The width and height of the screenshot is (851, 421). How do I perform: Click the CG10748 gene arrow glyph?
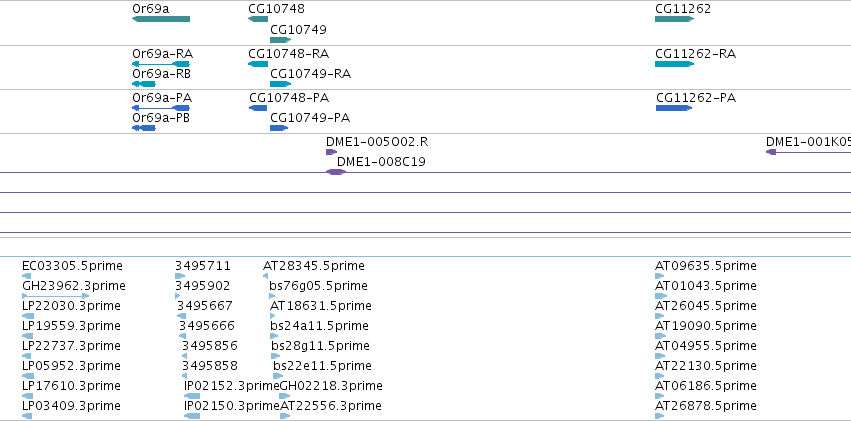click(x=258, y=19)
